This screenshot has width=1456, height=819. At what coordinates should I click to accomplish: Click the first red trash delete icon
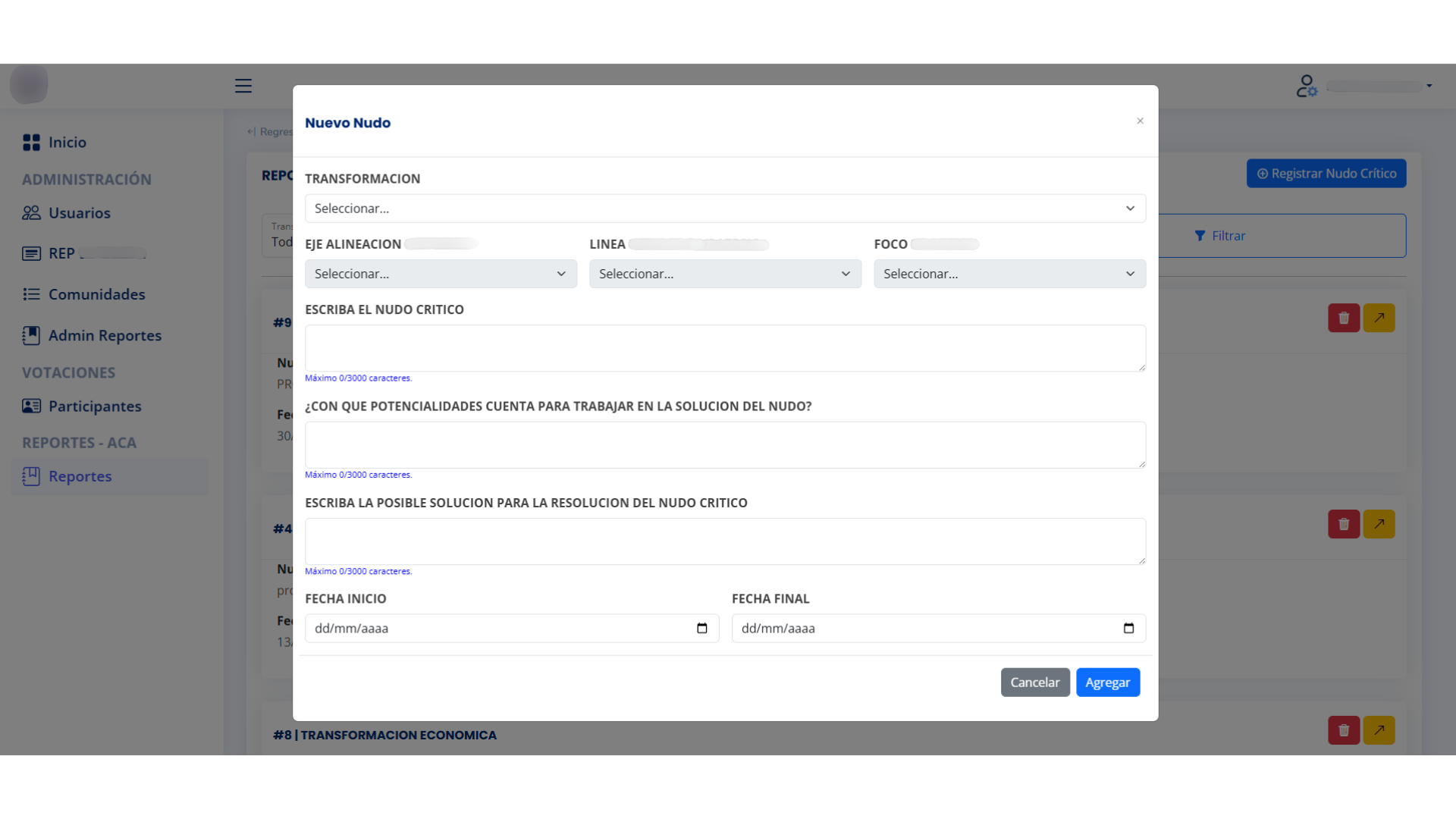(x=1343, y=318)
